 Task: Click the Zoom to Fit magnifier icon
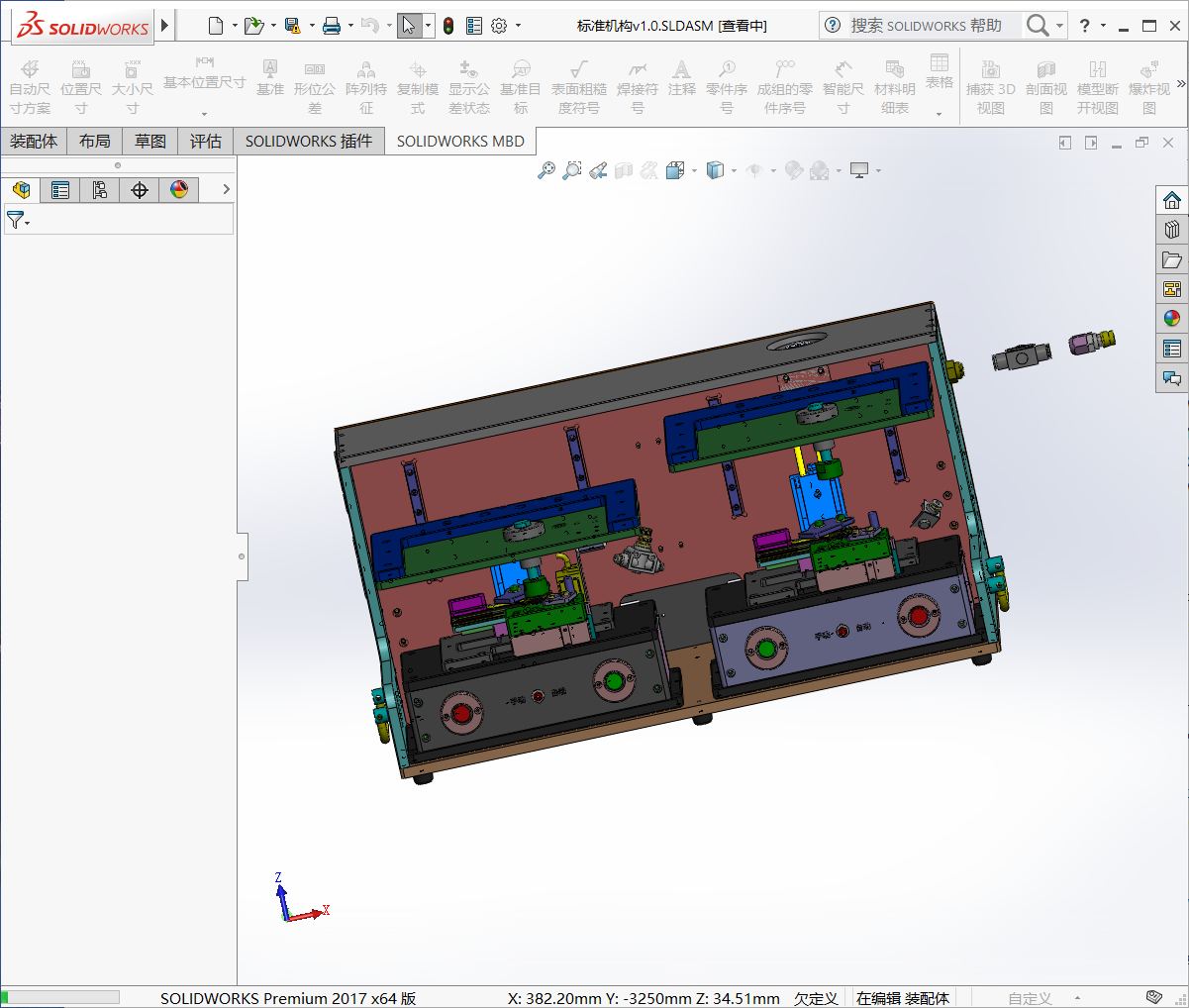click(x=545, y=170)
